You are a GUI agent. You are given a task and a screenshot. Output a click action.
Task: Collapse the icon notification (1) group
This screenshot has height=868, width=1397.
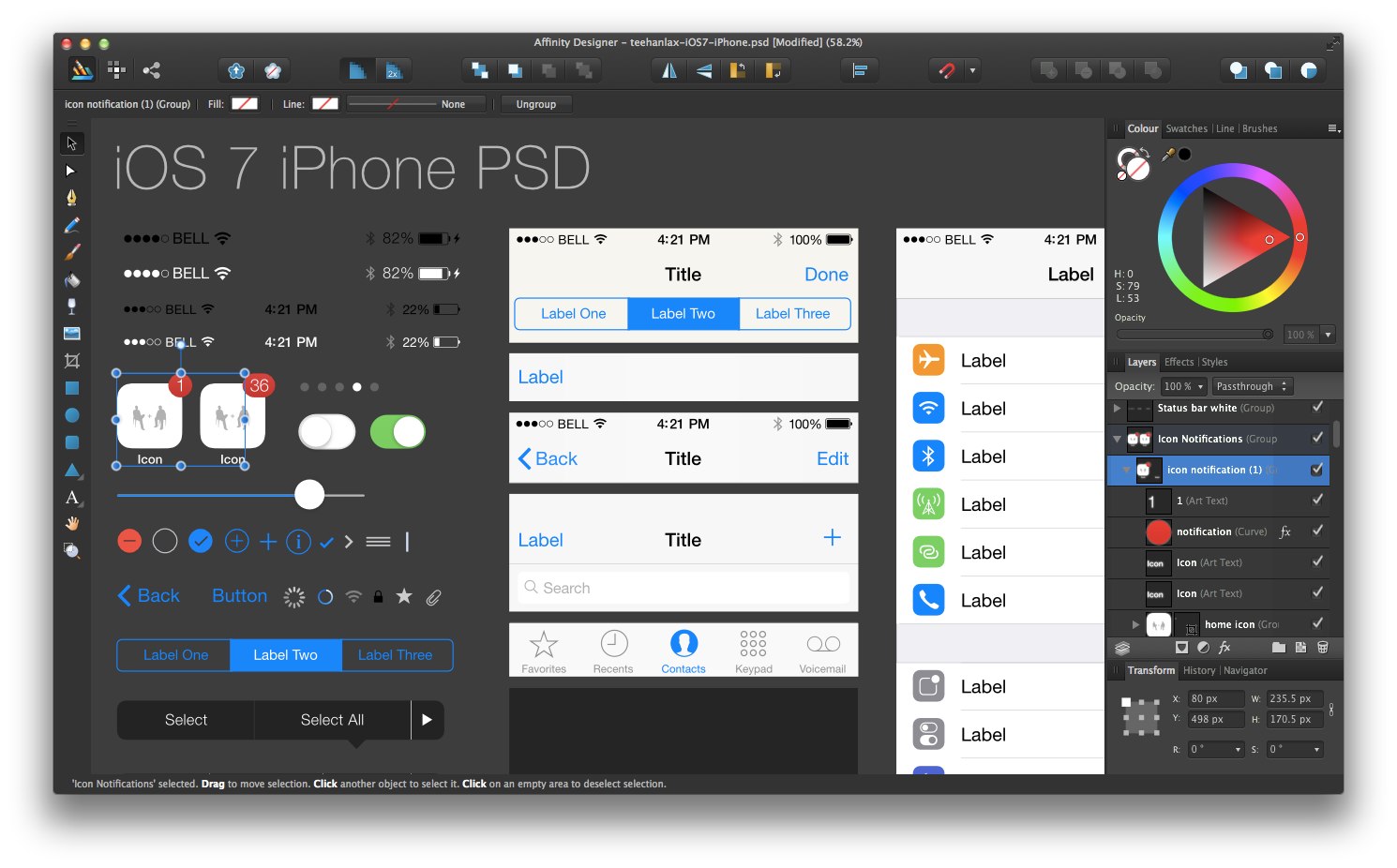pyautogui.click(x=1127, y=470)
